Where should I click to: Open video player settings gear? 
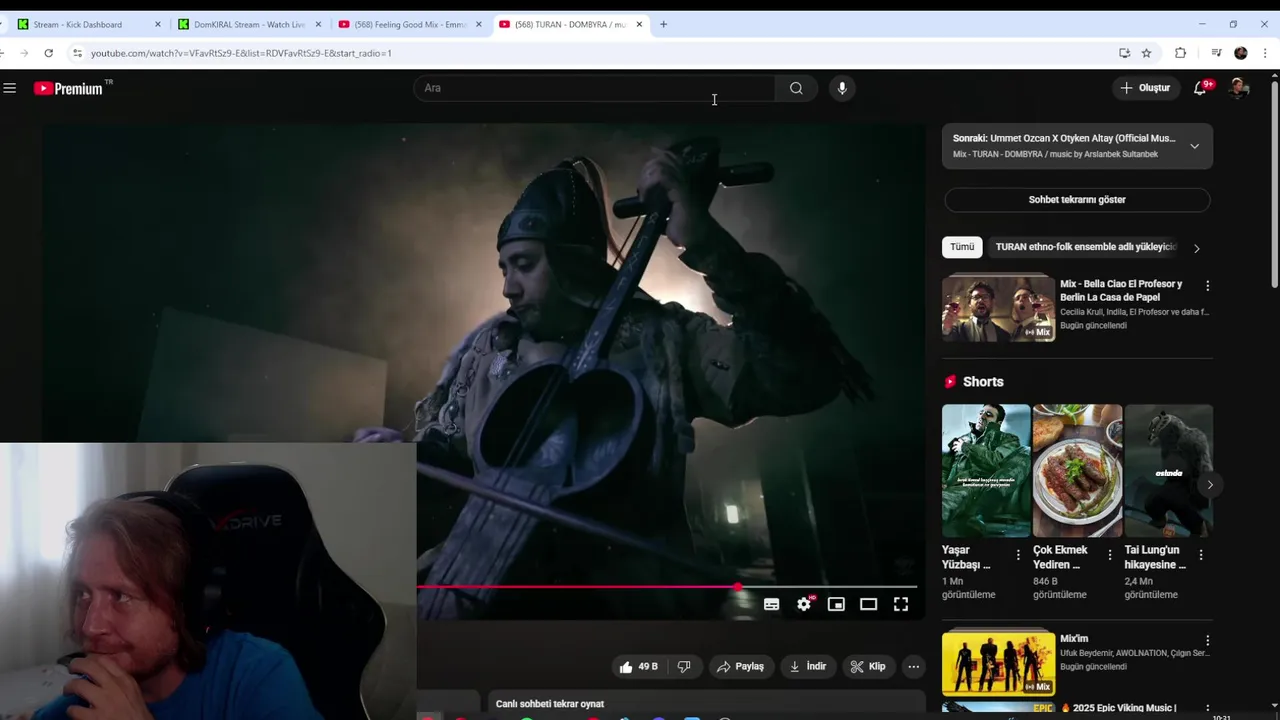tap(804, 604)
